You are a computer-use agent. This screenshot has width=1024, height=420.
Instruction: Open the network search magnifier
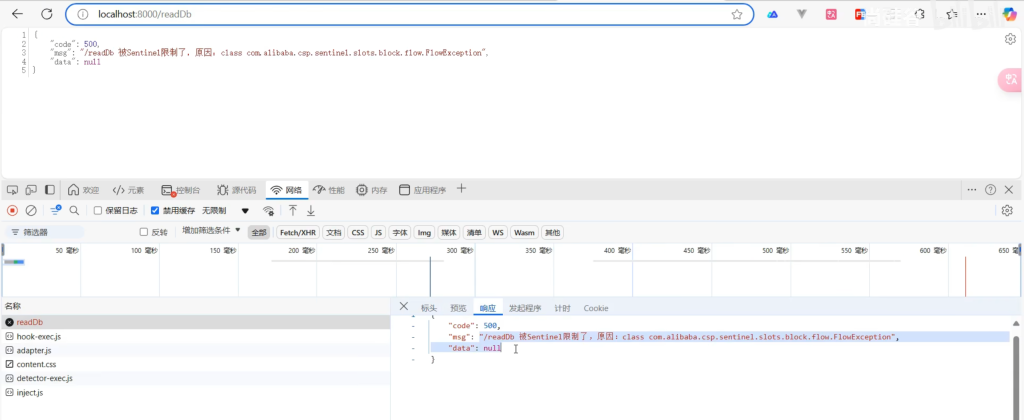pyautogui.click(x=74, y=211)
